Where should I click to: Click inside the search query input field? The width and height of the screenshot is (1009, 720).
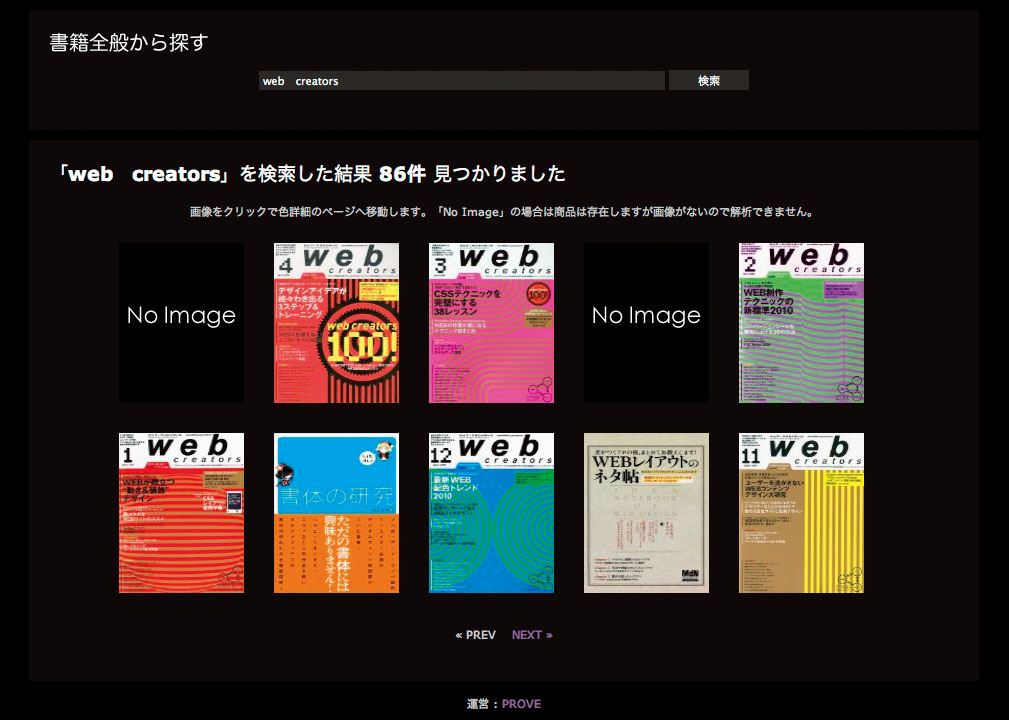[462, 80]
